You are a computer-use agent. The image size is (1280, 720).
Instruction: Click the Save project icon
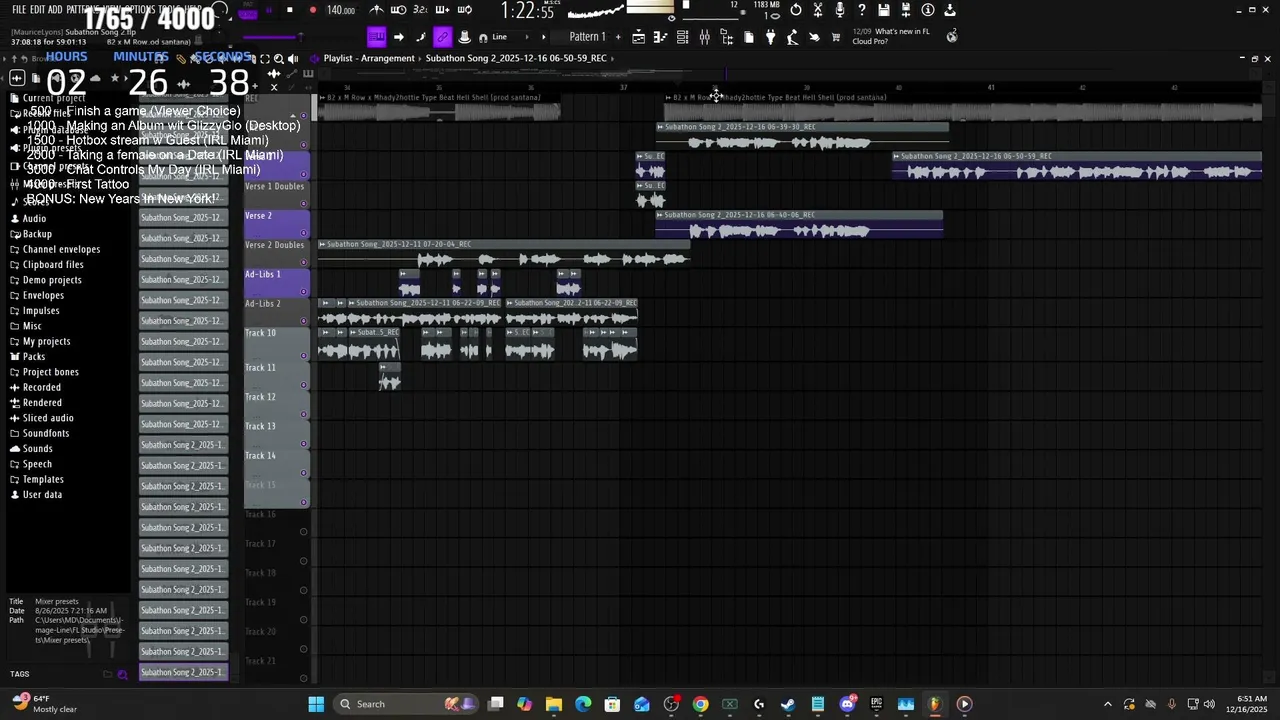(884, 10)
